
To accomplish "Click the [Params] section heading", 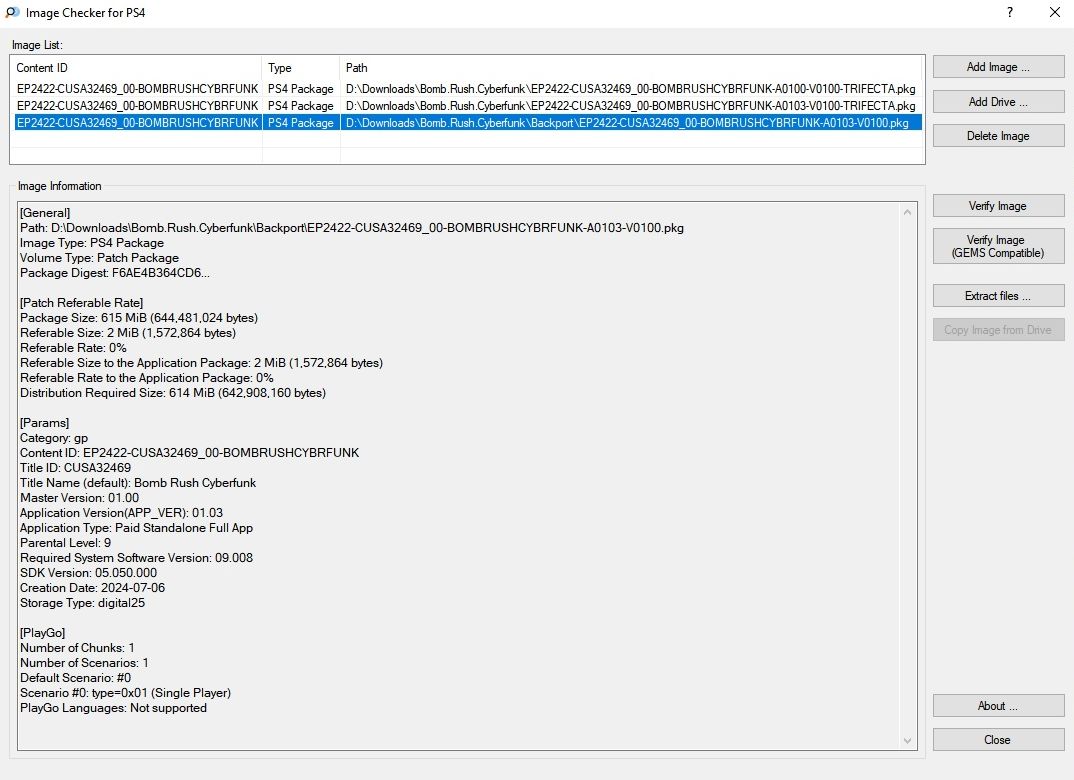I will pos(45,423).
